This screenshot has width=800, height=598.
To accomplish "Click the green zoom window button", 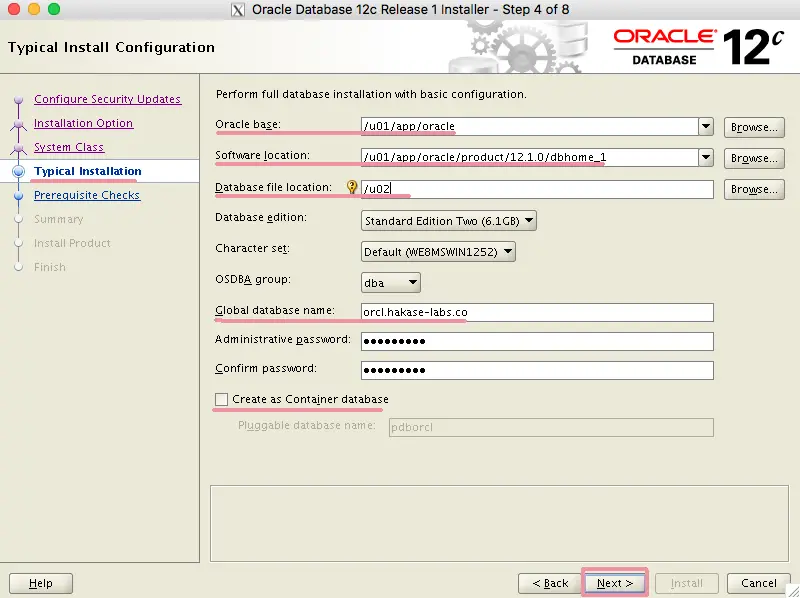I will (x=54, y=9).
